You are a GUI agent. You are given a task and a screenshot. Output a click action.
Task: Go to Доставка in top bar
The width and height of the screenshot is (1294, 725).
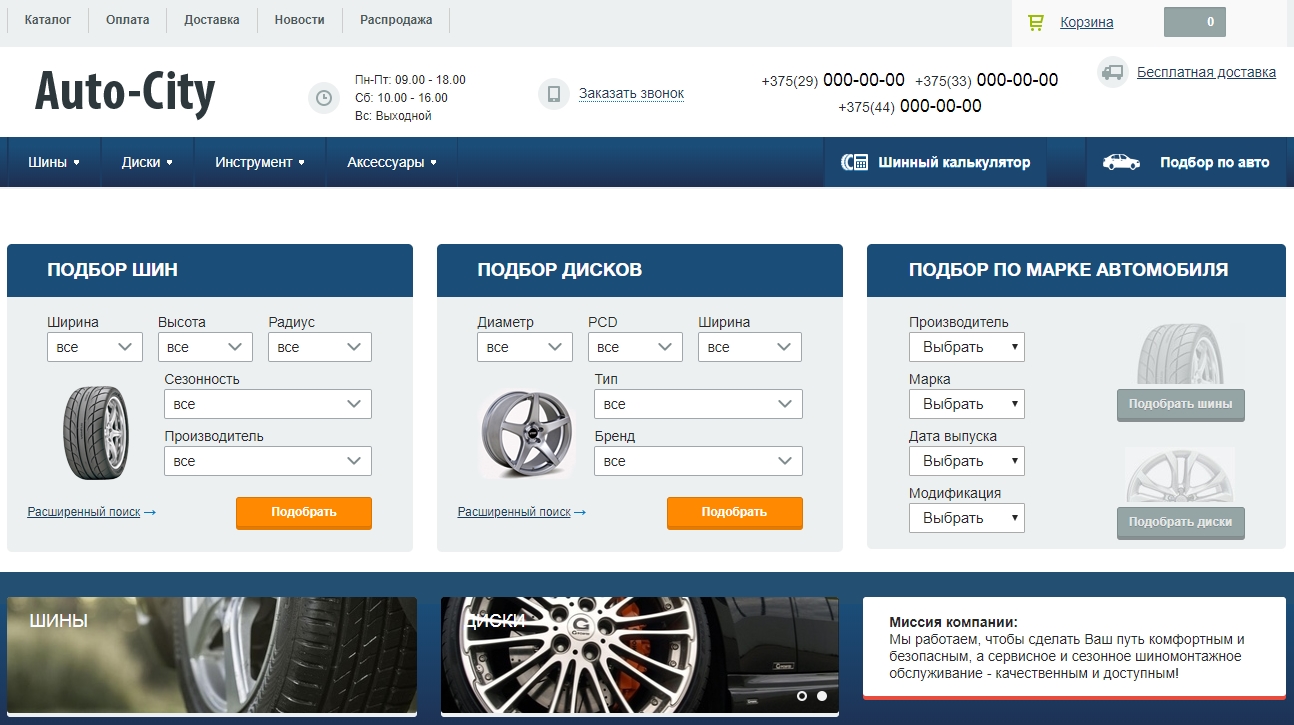pos(212,20)
